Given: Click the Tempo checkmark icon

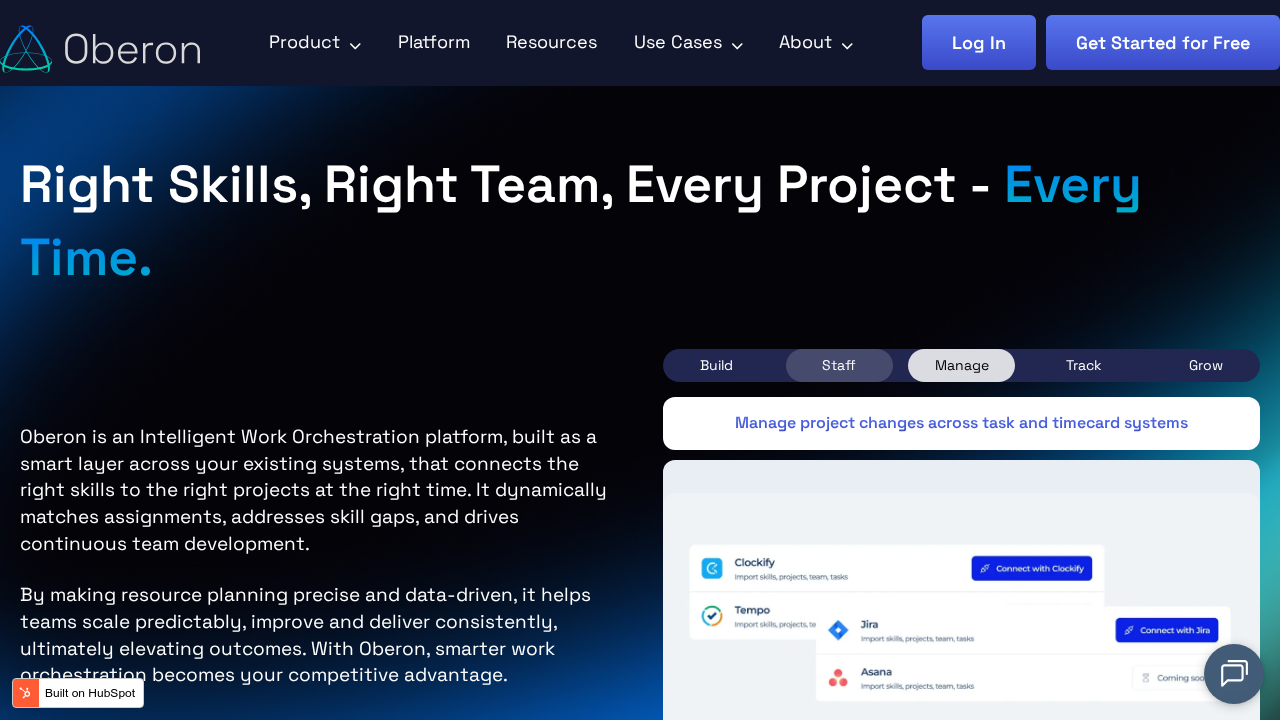Looking at the screenshot, I should tap(712, 616).
